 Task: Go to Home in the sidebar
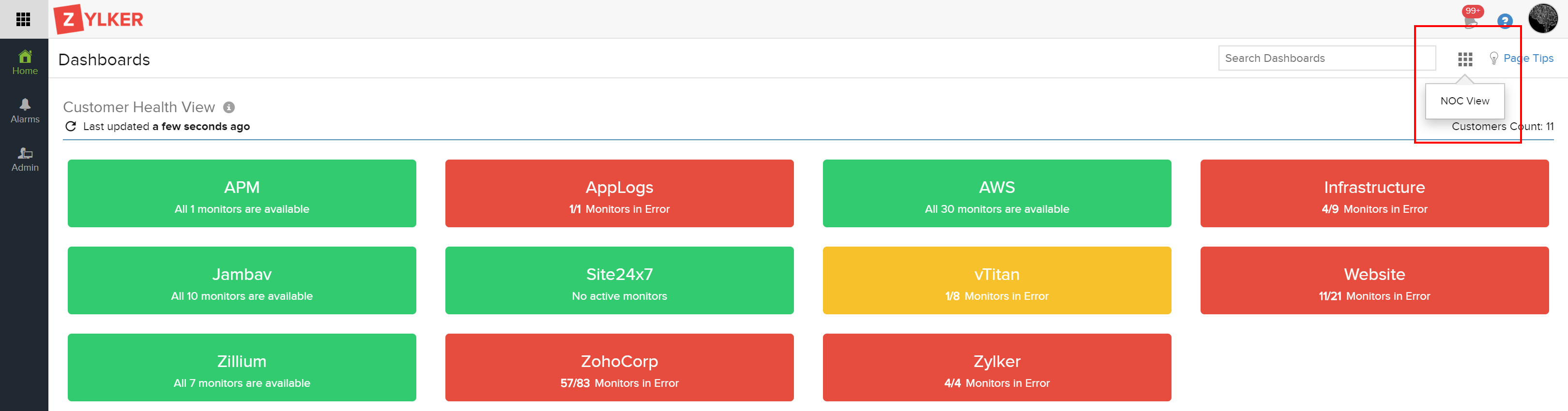pos(25,63)
